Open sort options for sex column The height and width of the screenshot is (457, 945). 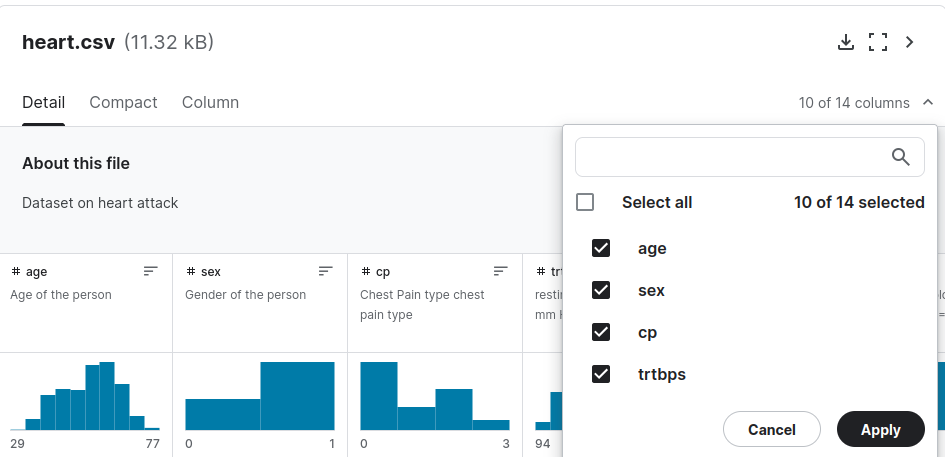(326, 271)
